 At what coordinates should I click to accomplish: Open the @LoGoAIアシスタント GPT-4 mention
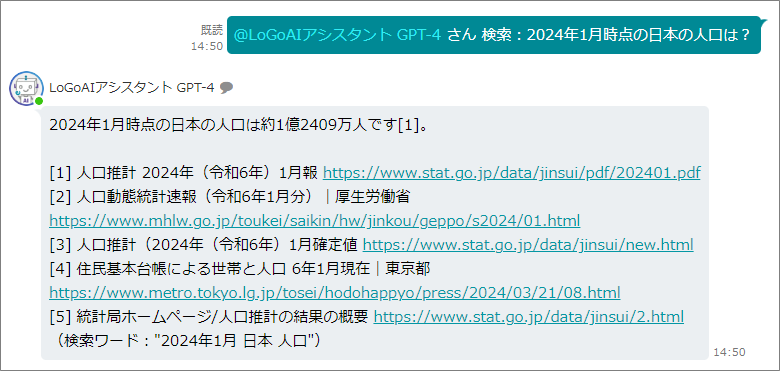337,35
